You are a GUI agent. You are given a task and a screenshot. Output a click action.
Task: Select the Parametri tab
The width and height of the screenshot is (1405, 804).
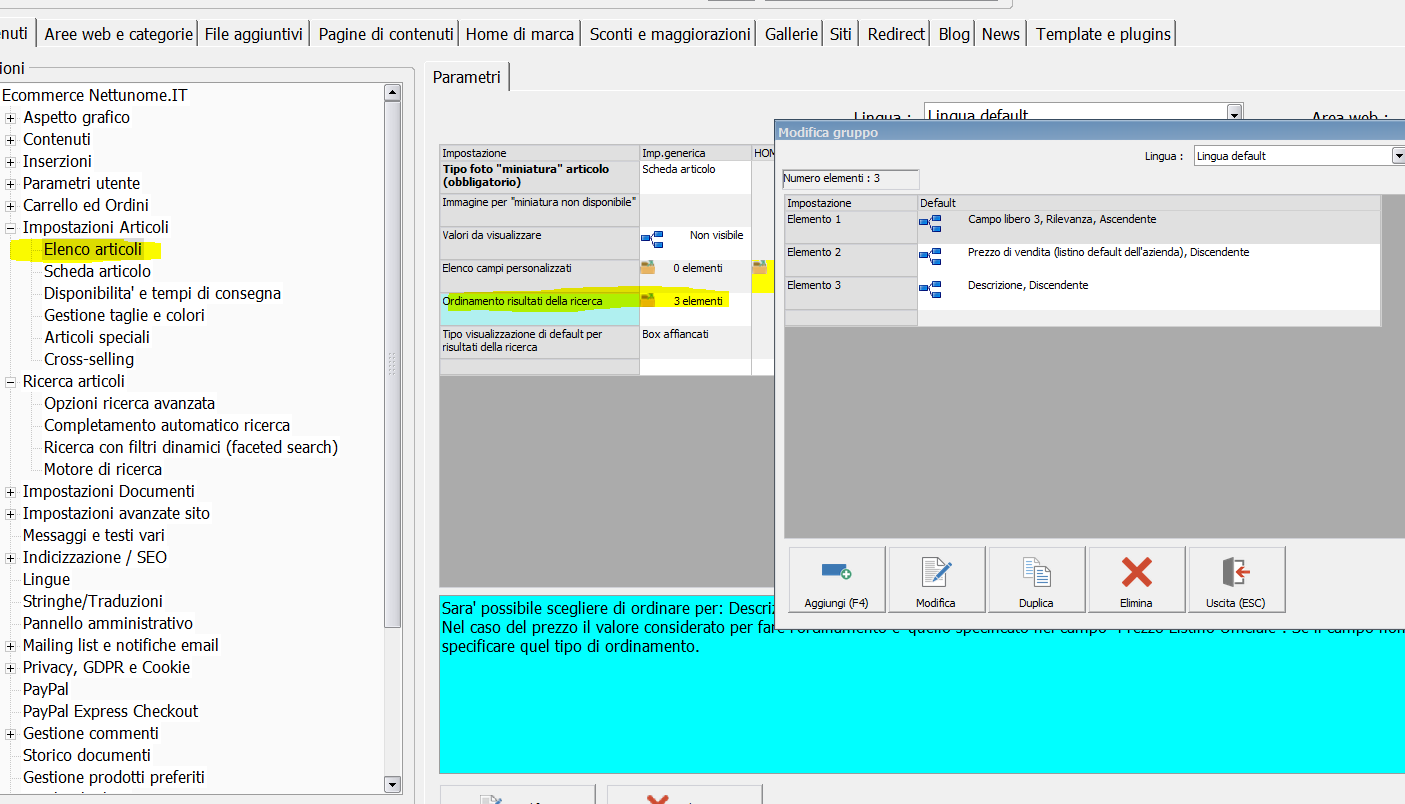click(467, 77)
